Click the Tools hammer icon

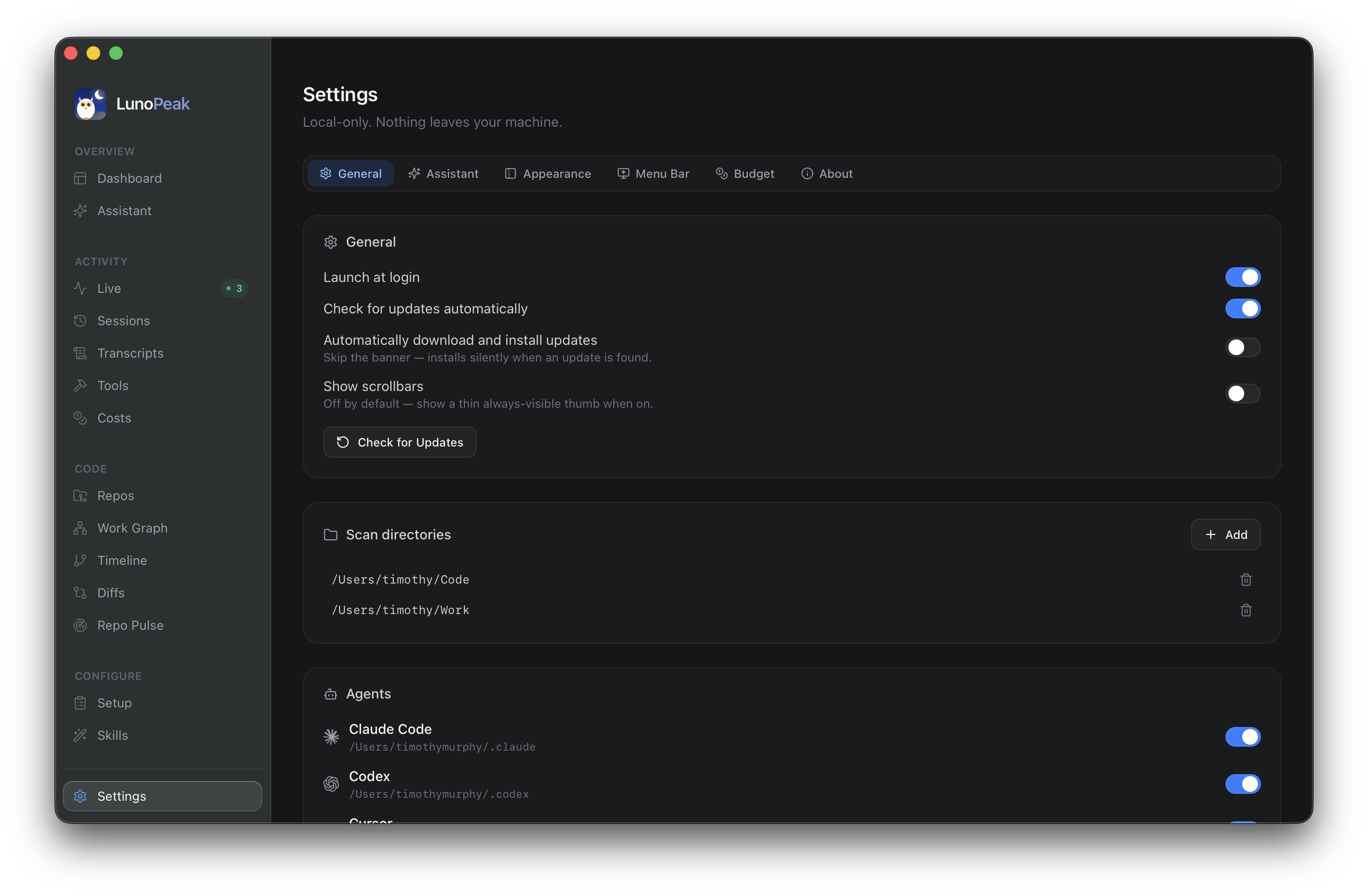pyautogui.click(x=81, y=386)
